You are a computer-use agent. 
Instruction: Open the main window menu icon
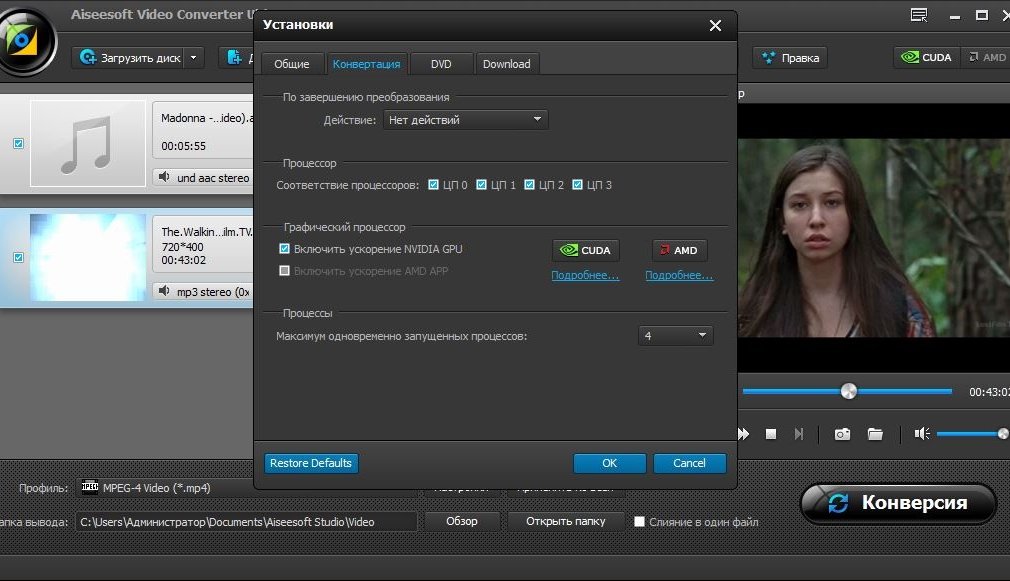(919, 15)
